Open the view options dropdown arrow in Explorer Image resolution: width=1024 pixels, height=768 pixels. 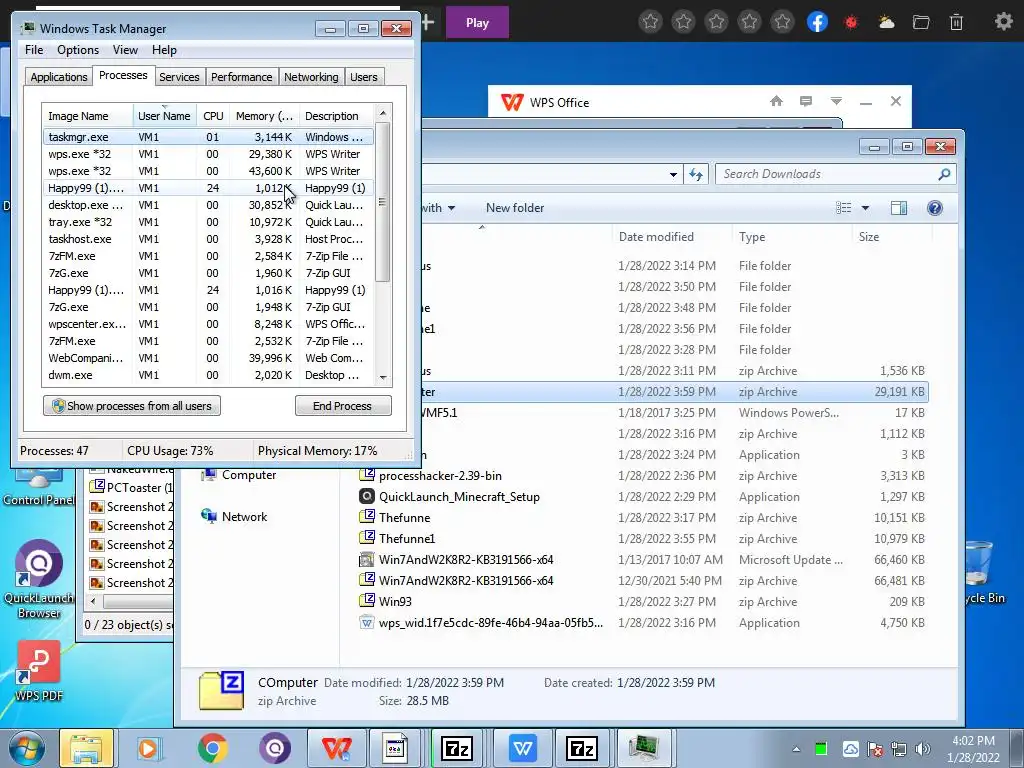(865, 208)
